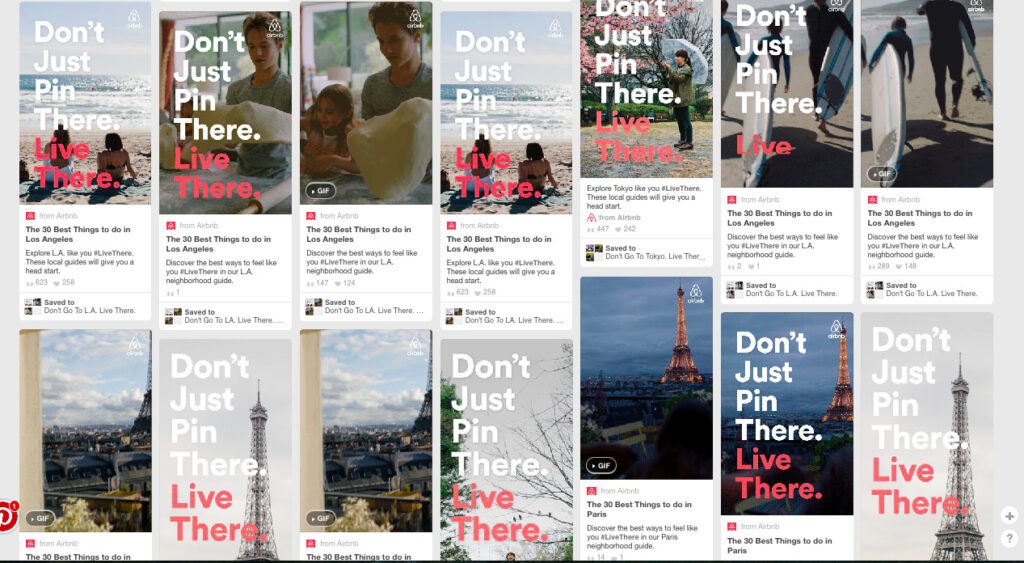Click the heart icon showing 124 likes
This screenshot has height=563, width=1024.
coord(338,283)
